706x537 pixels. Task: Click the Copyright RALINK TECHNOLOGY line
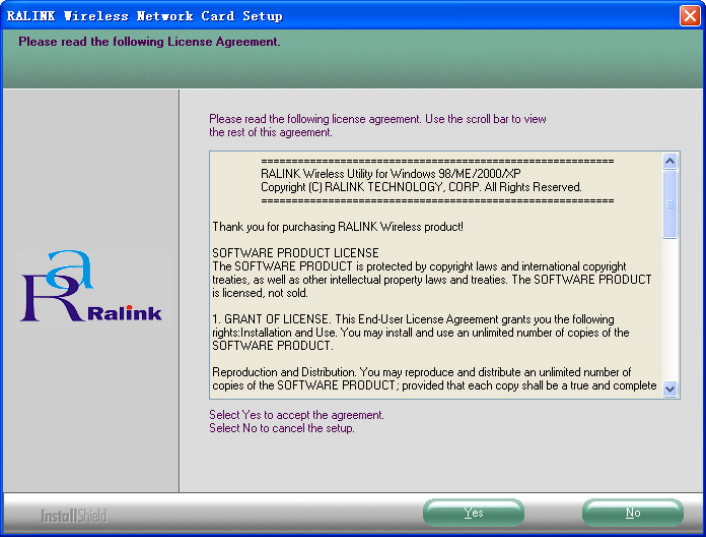pos(421,187)
